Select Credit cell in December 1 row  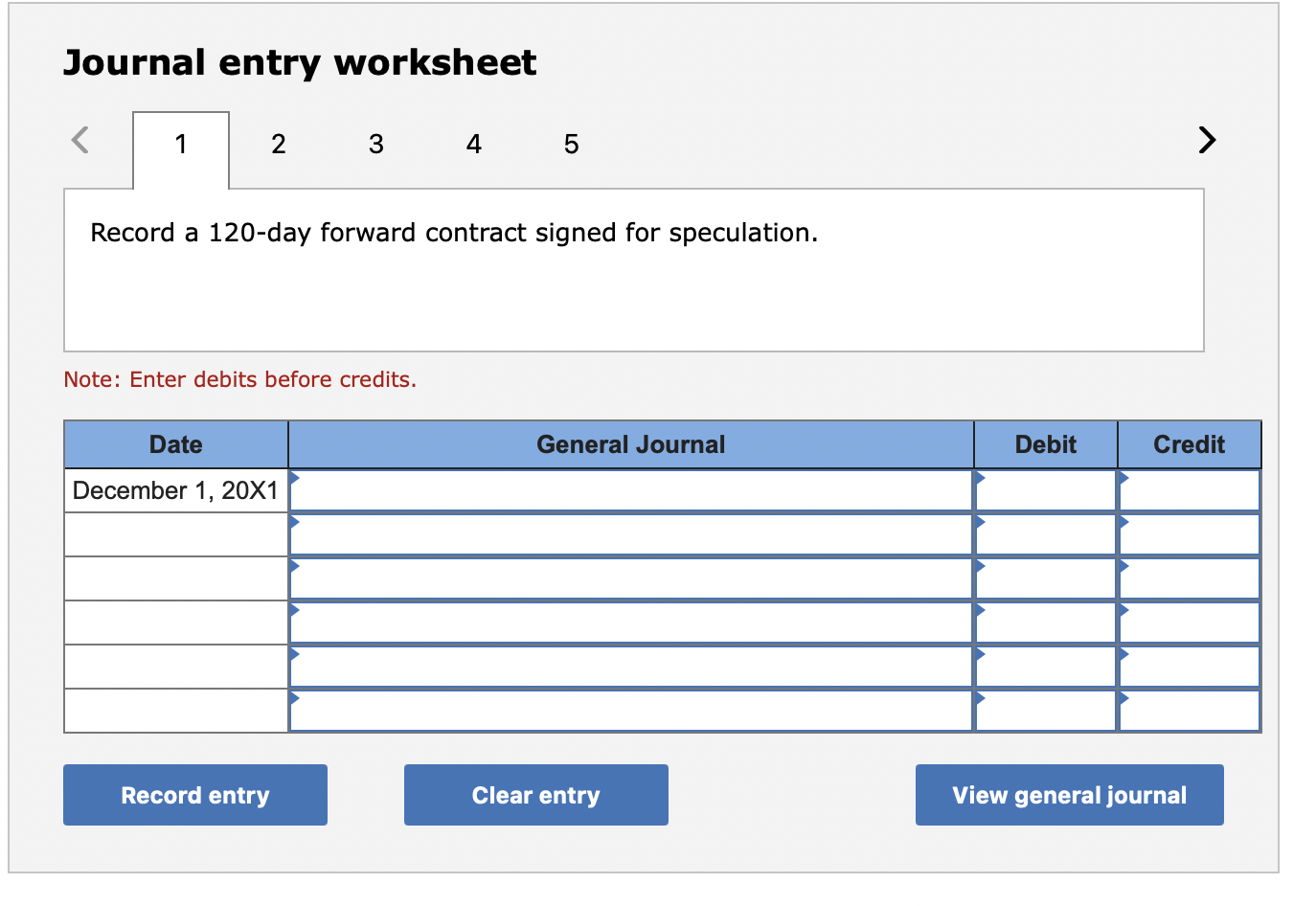click(1190, 490)
